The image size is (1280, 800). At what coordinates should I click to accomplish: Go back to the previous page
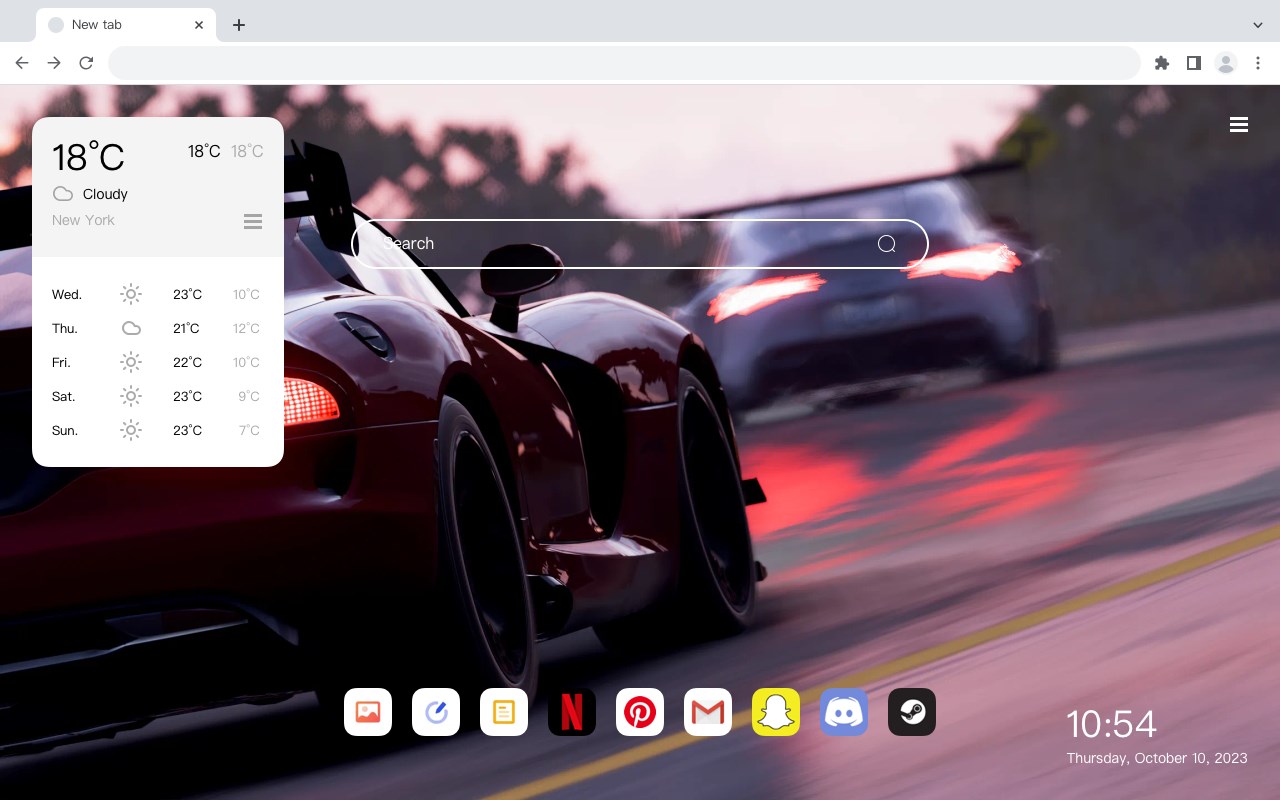click(x=22, y=63)
